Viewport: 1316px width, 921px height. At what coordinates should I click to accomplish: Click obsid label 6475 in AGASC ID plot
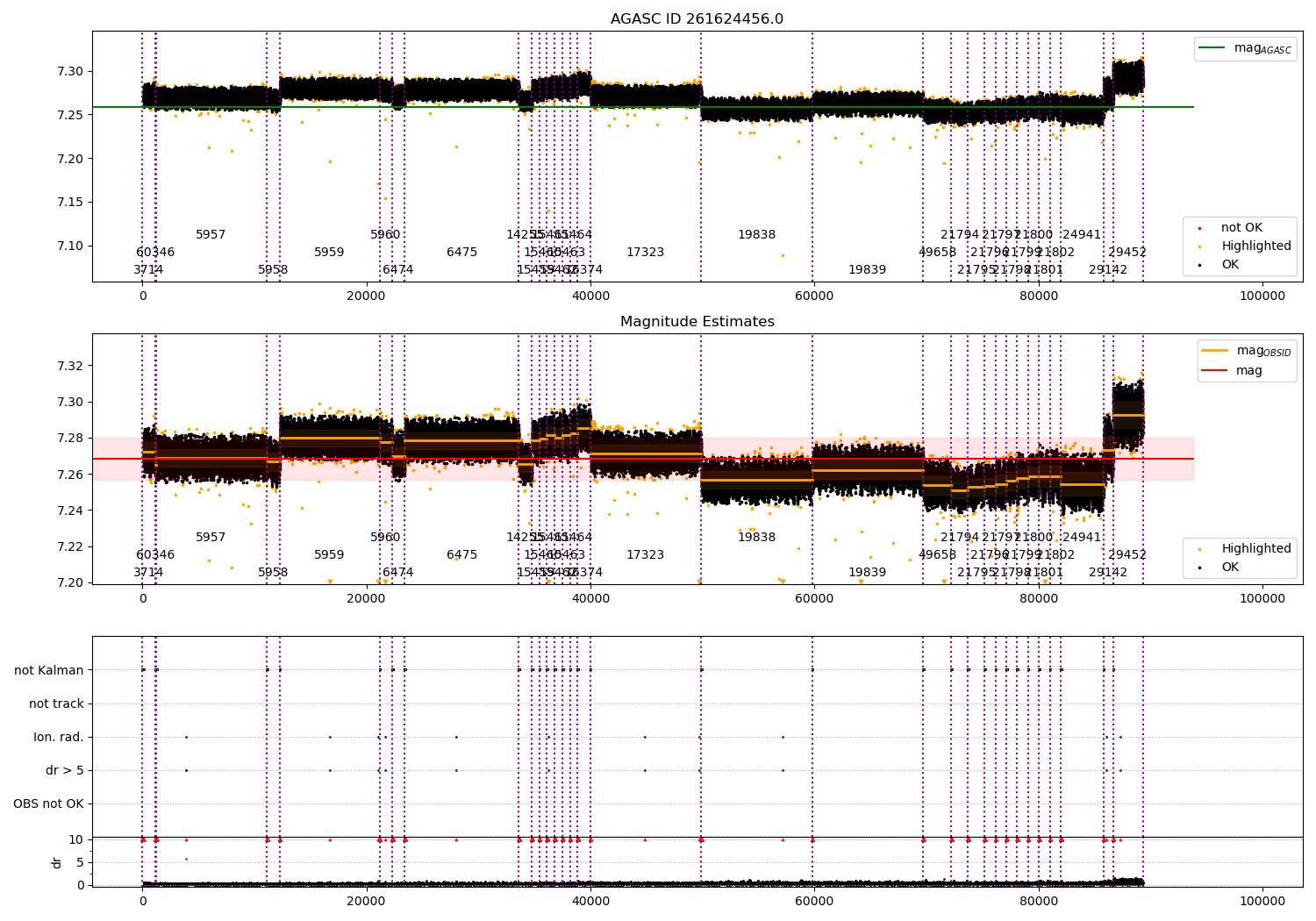(462, 253)
